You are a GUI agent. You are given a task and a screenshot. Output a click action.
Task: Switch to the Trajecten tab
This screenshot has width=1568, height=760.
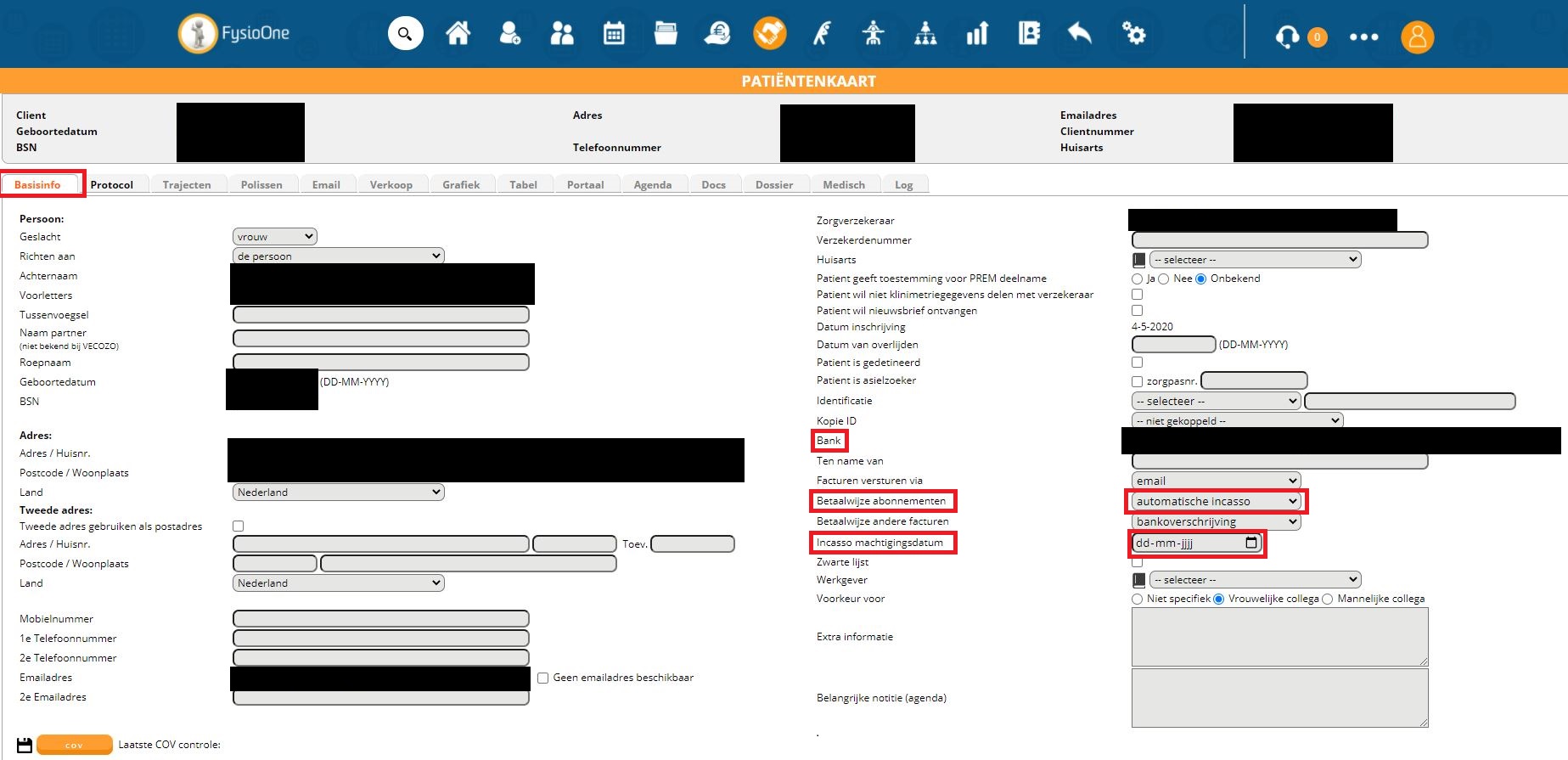(187, 185)
